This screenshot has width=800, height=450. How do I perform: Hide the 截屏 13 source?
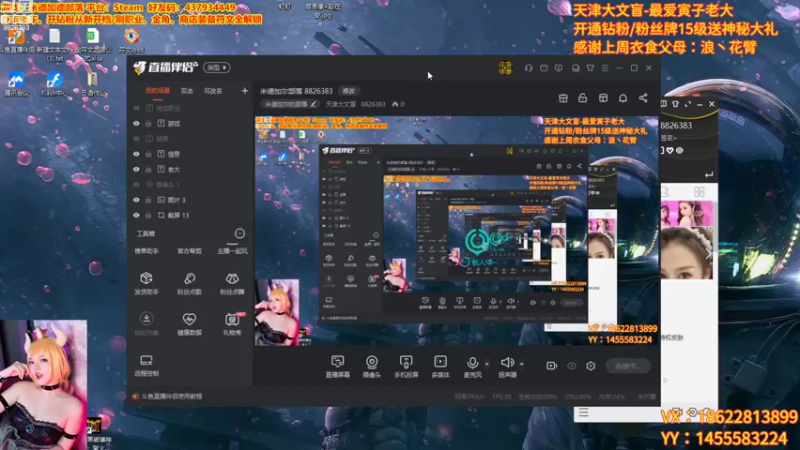coord(136,215)
